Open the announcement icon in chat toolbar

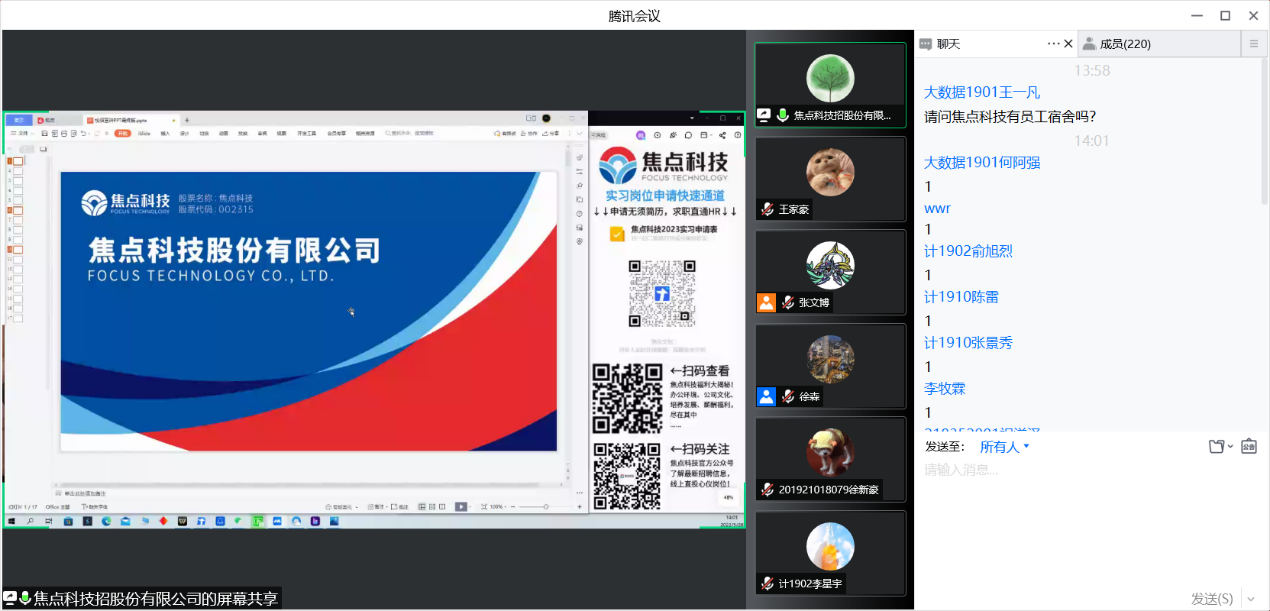pyautogui.click(x=1248, y=447)
